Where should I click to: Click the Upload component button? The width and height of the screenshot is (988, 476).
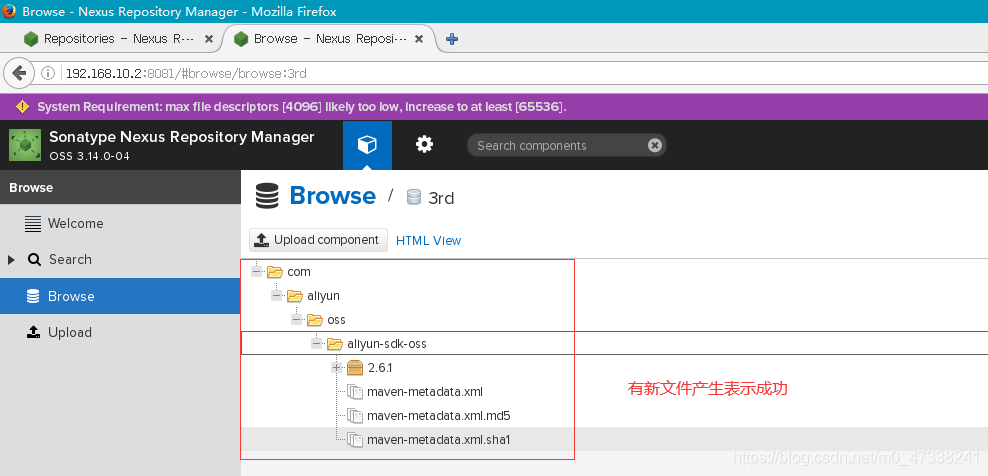[319, 240]
